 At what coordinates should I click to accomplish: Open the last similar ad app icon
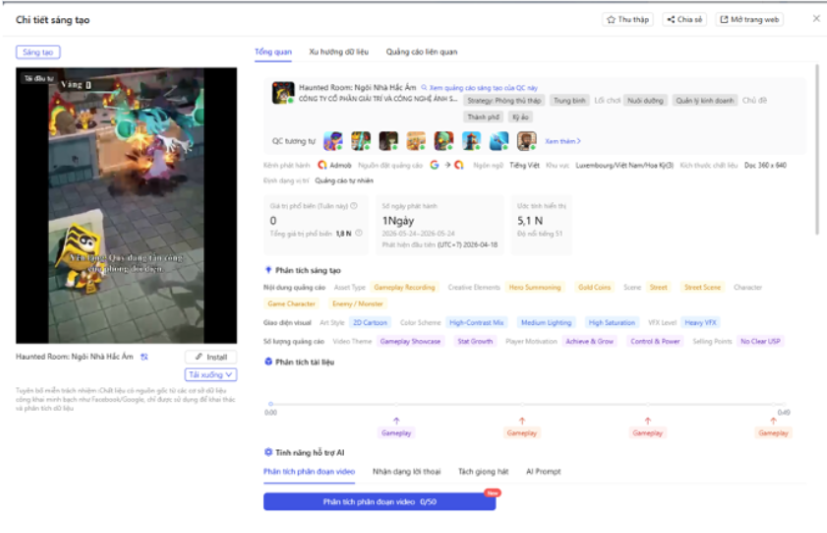526,141
